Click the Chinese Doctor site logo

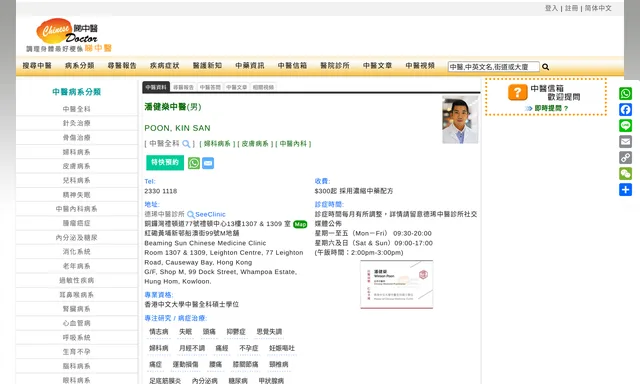tap(69, 35)
